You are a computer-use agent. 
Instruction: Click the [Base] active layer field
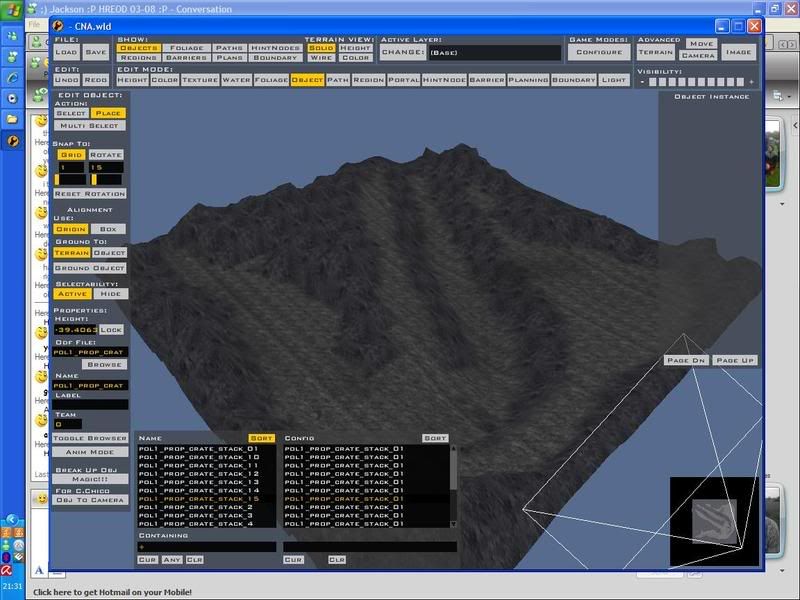[x=495, y=53]
